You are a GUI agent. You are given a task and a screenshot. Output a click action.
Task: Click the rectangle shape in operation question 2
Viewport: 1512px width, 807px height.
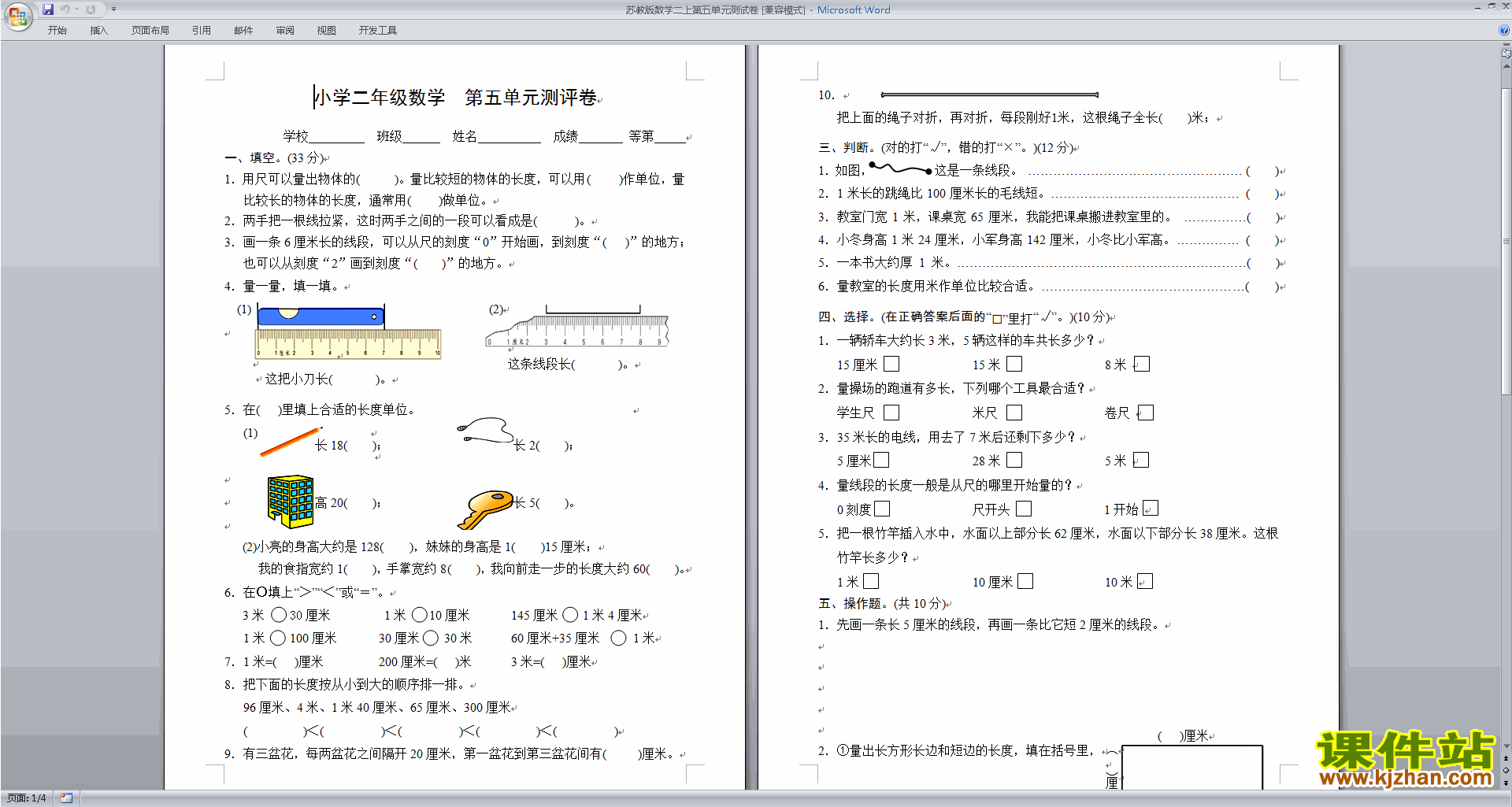[x=1192, y=767]
